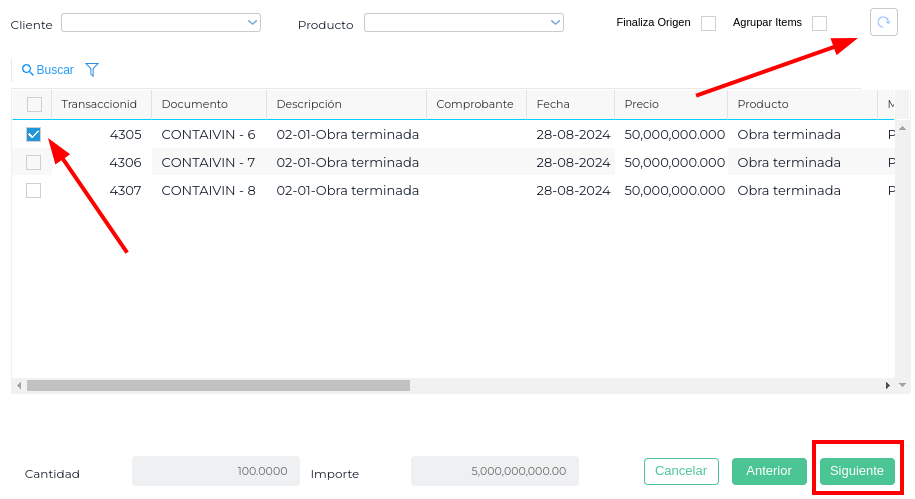The image size is (915, 499).
Task: Uncheck the row 4305 checkbox
Action: click(34, 134)
